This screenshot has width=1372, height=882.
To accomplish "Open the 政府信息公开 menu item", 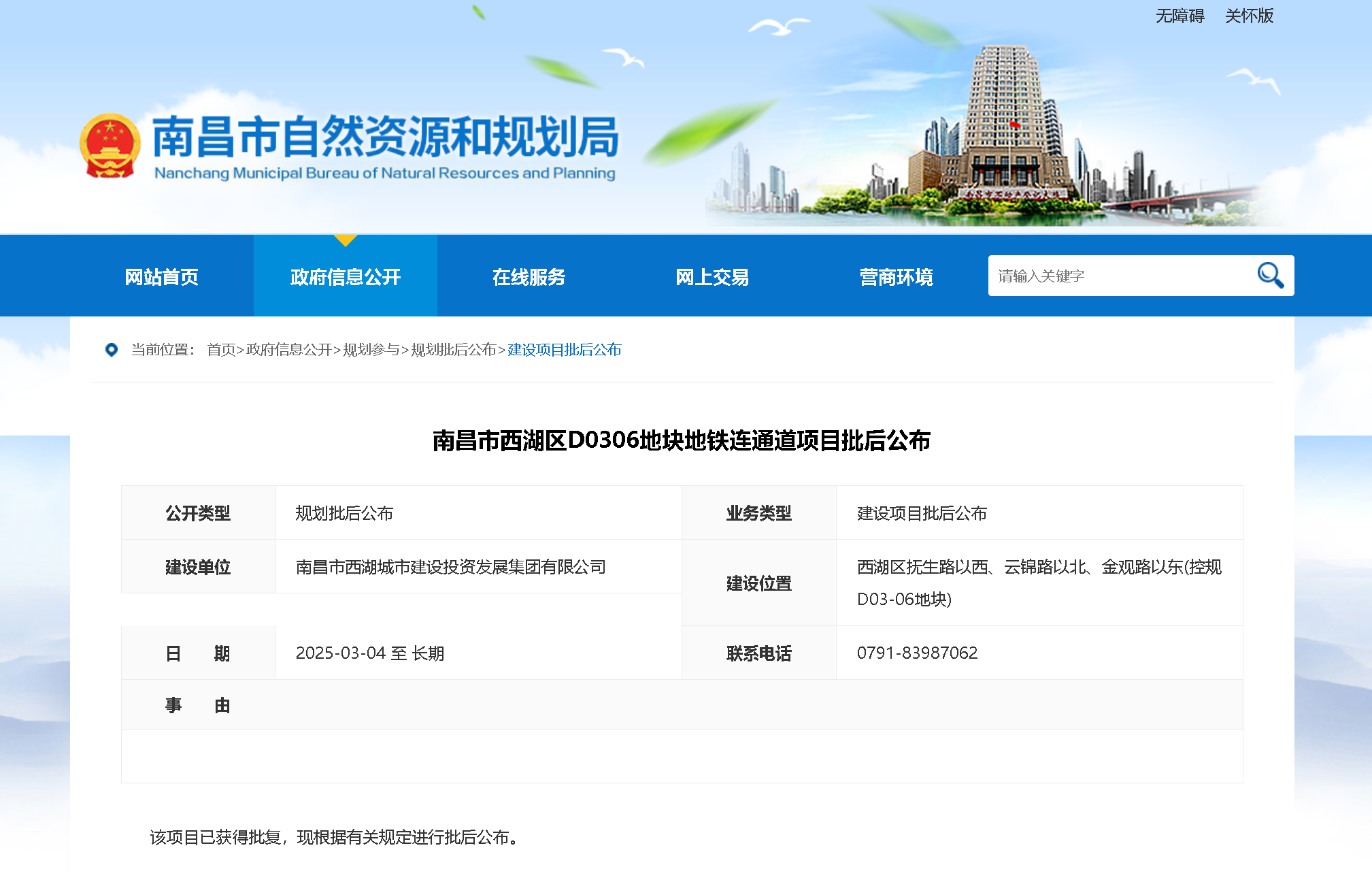I will click(x=346, y=277).
